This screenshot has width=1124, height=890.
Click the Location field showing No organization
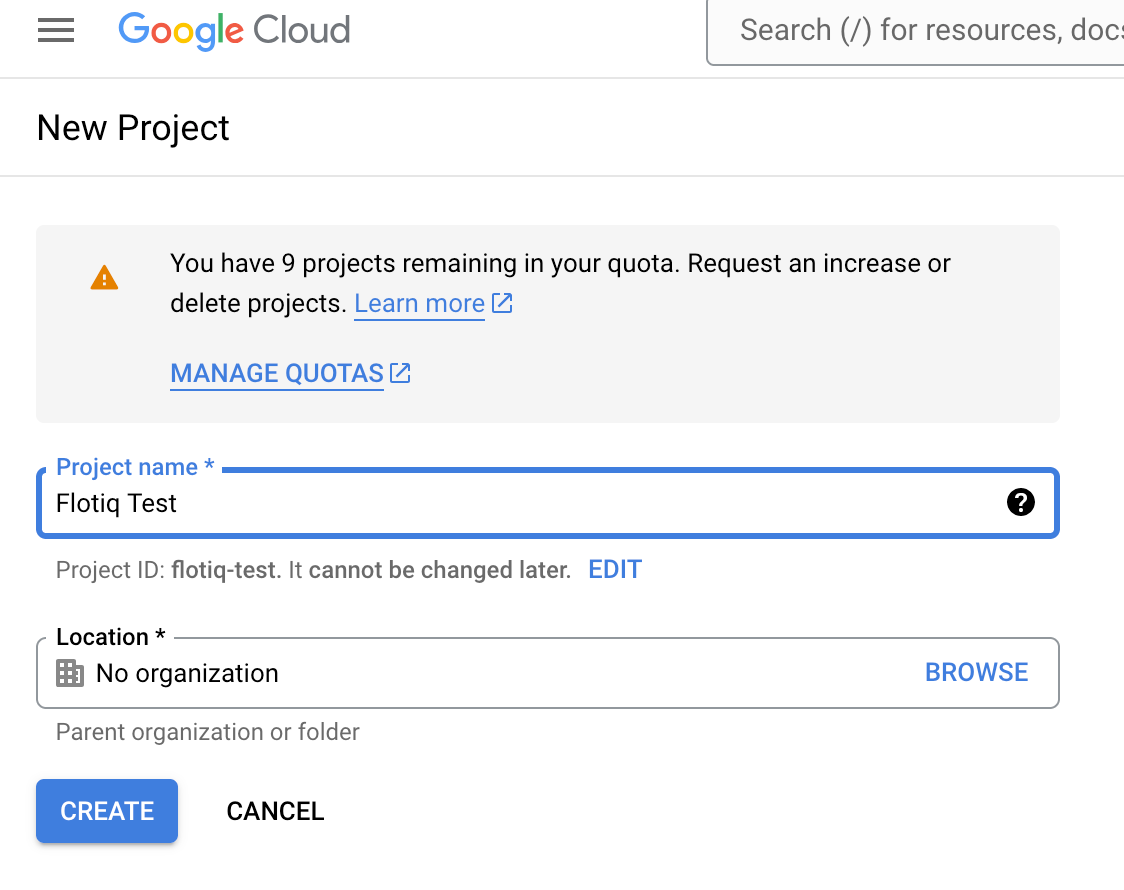click(x=548, y=673)
